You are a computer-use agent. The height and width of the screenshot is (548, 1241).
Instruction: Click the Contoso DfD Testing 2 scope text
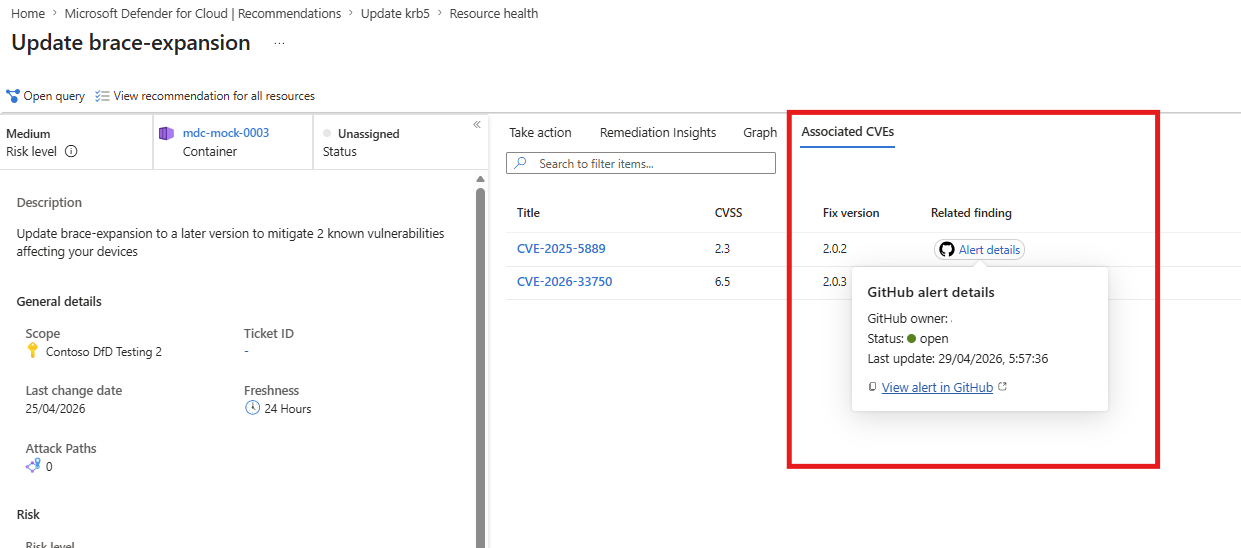[104, 352]
